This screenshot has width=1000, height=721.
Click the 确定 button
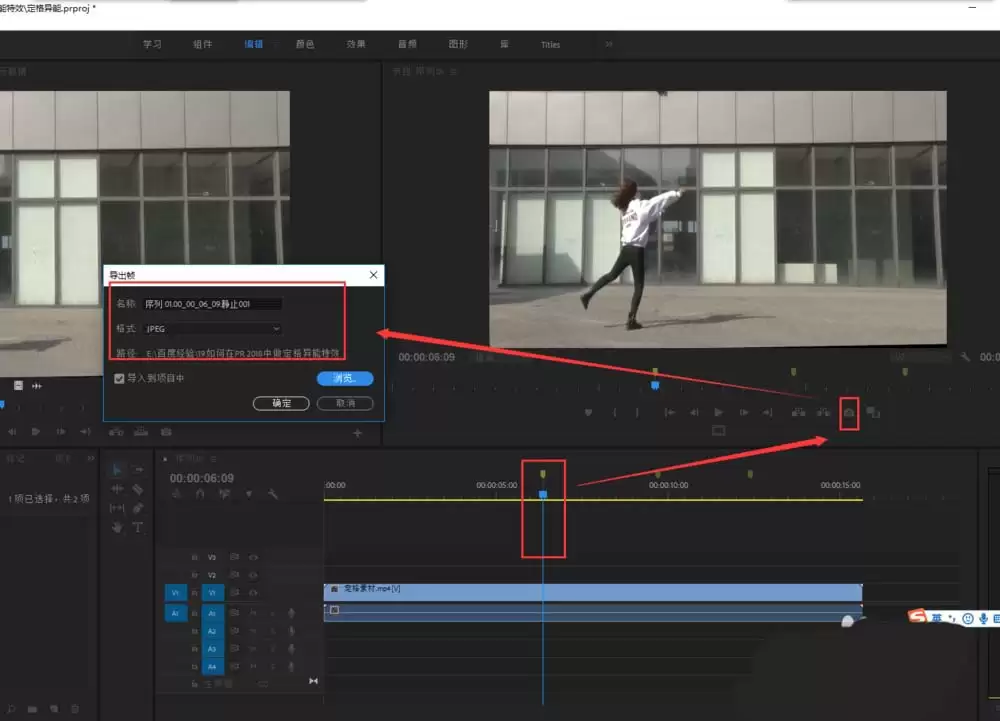[282, 403]
